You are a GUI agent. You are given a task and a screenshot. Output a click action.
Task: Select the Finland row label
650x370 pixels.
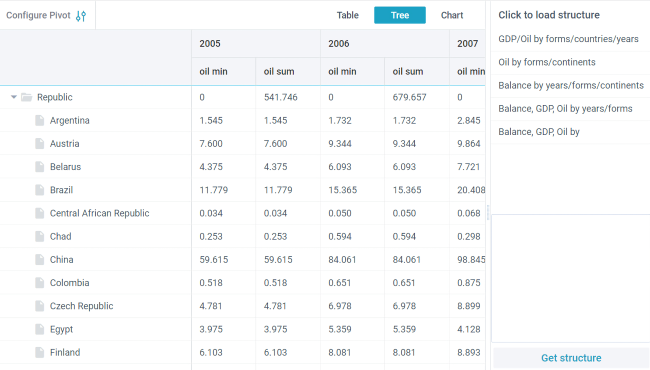(65, 353)
